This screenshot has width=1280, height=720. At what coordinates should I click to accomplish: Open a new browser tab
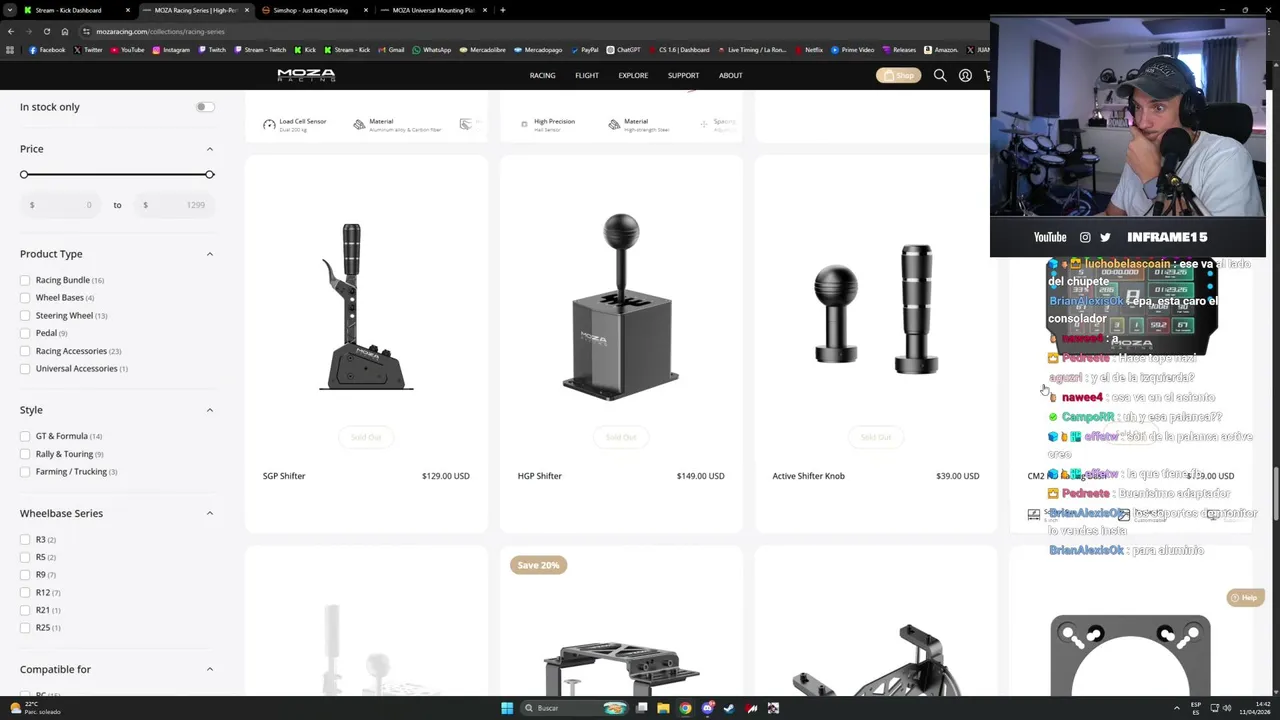(x=502, y=10)
